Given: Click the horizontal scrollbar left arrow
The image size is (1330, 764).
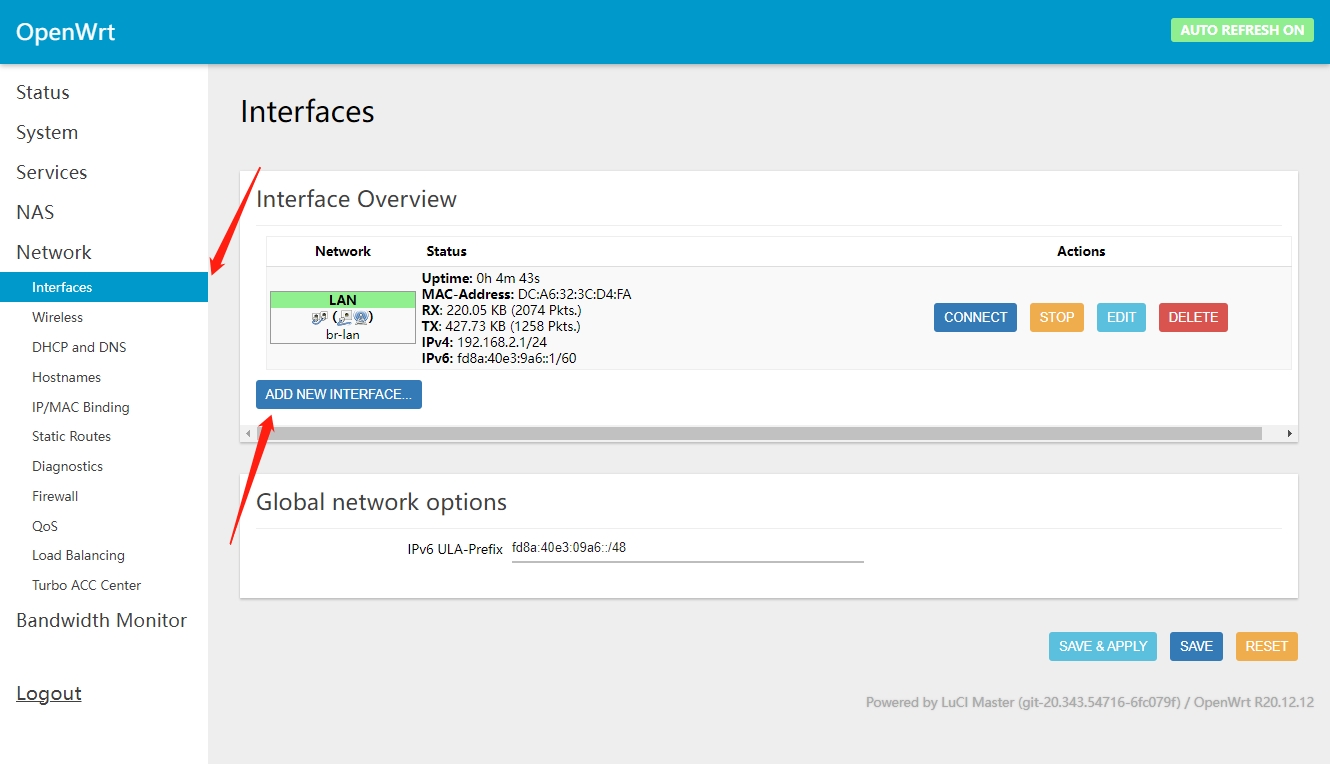Looking at the screenshot, I should click(x=249, y=434).
